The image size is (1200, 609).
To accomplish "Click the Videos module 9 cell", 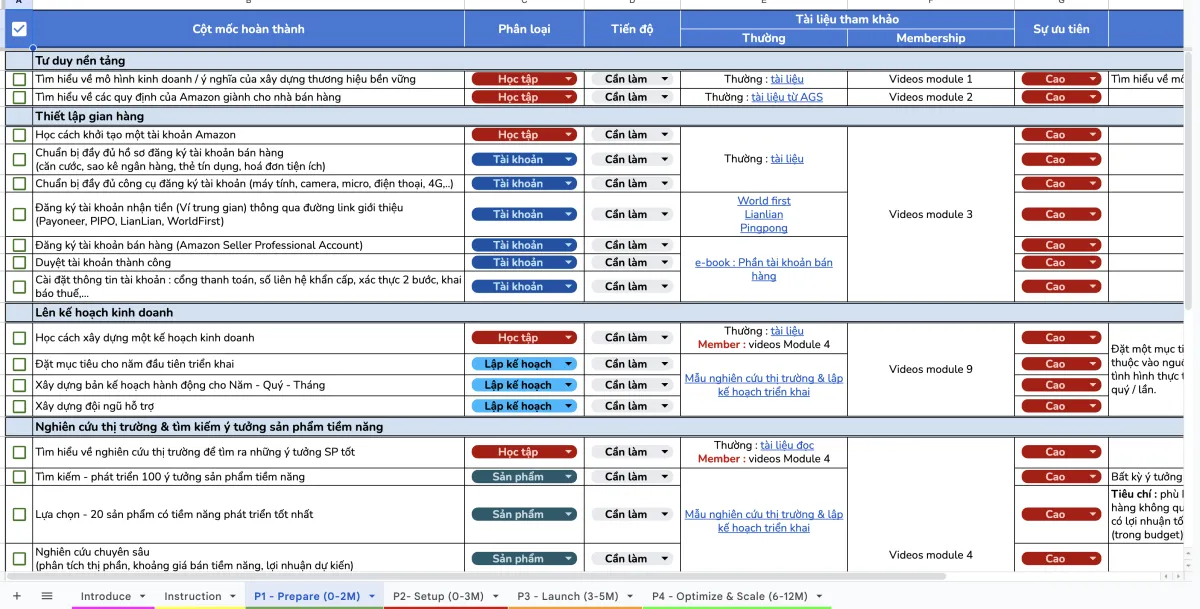I will tap(931, 369).
